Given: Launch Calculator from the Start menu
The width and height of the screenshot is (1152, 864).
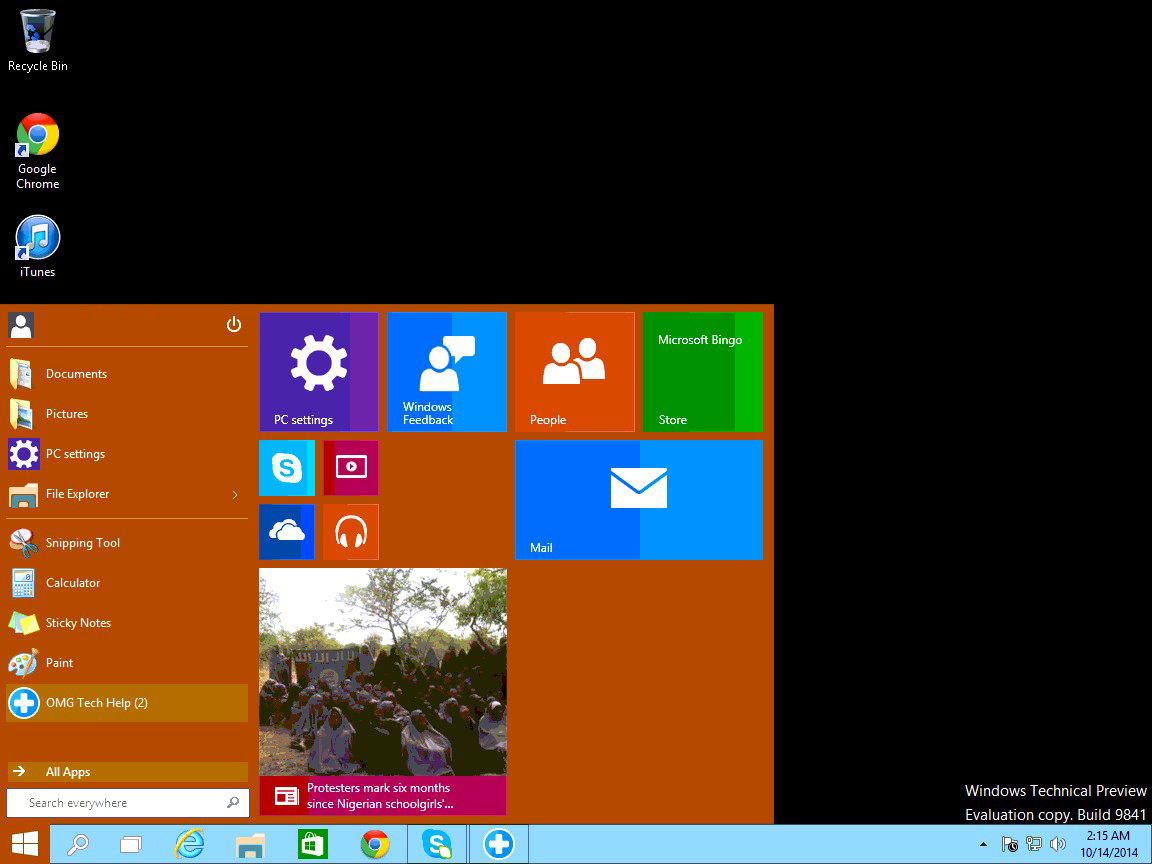Looking at the screenshot, I should (127, 583).
